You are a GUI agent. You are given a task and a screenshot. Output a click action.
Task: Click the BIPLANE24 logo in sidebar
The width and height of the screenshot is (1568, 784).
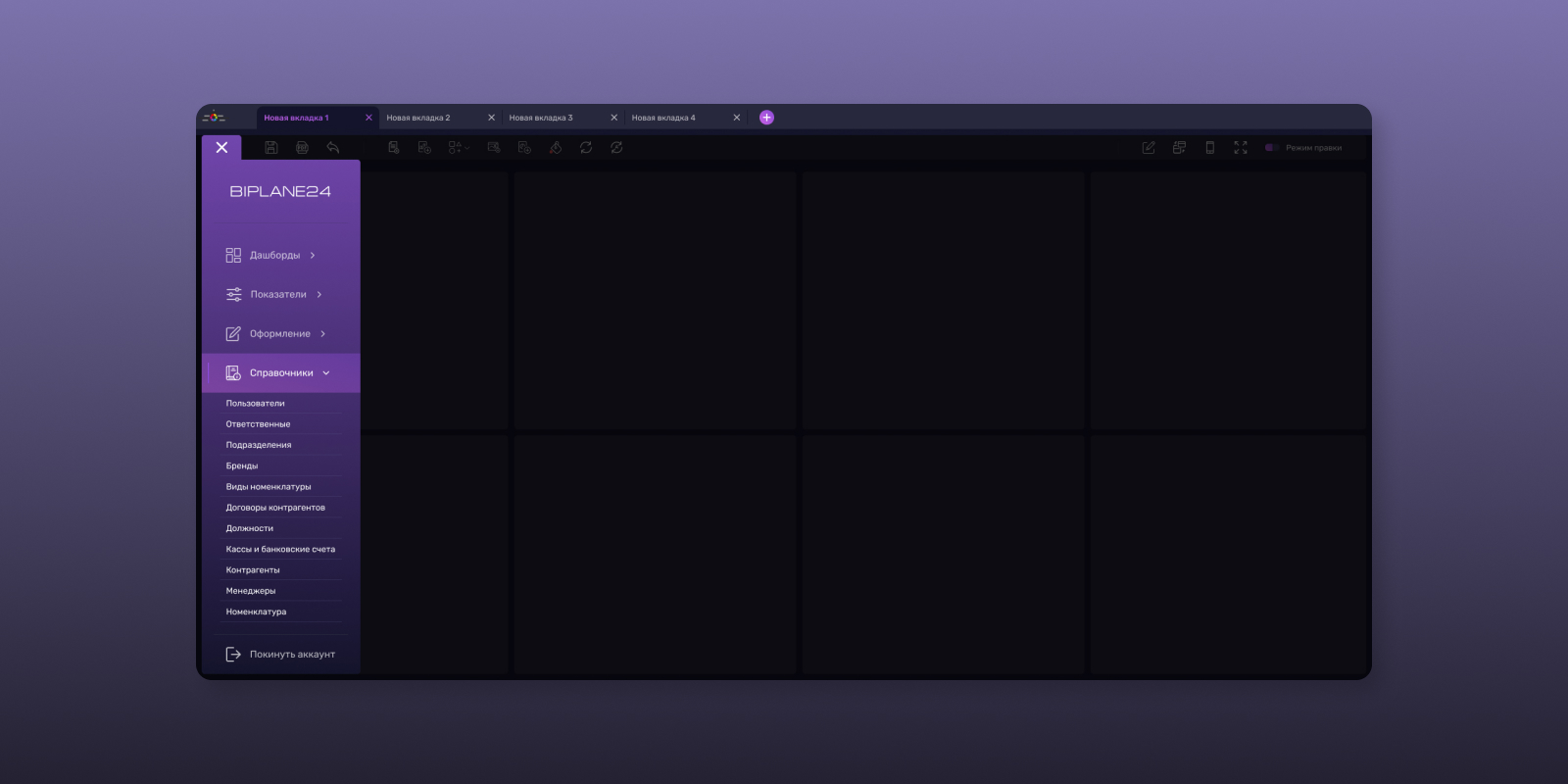click(280, 191)
